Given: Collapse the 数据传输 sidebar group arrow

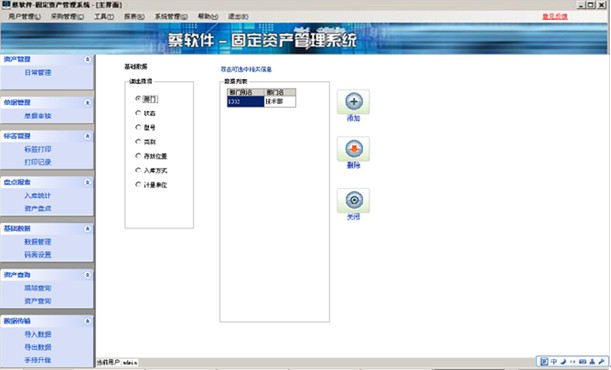Looking at the screenshot, I should click(87, 321).
